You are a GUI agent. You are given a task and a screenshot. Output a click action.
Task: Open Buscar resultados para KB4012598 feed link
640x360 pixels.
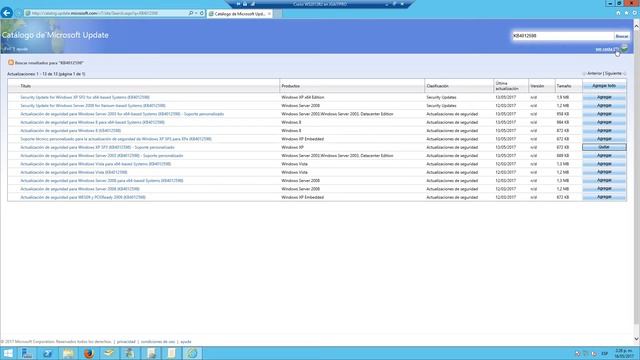point(49,63)
